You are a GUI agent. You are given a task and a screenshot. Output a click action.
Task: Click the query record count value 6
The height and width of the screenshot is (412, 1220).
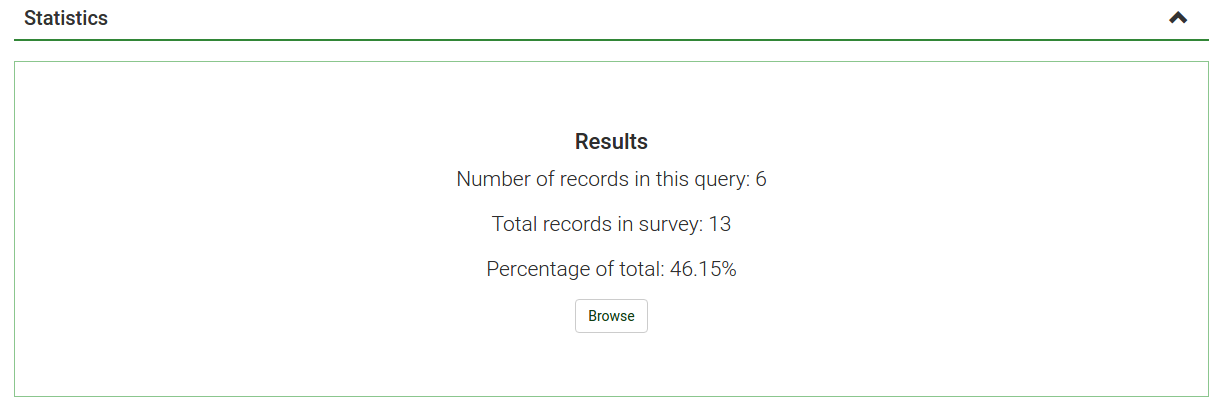pyautogui.click(x=761, y=180)
